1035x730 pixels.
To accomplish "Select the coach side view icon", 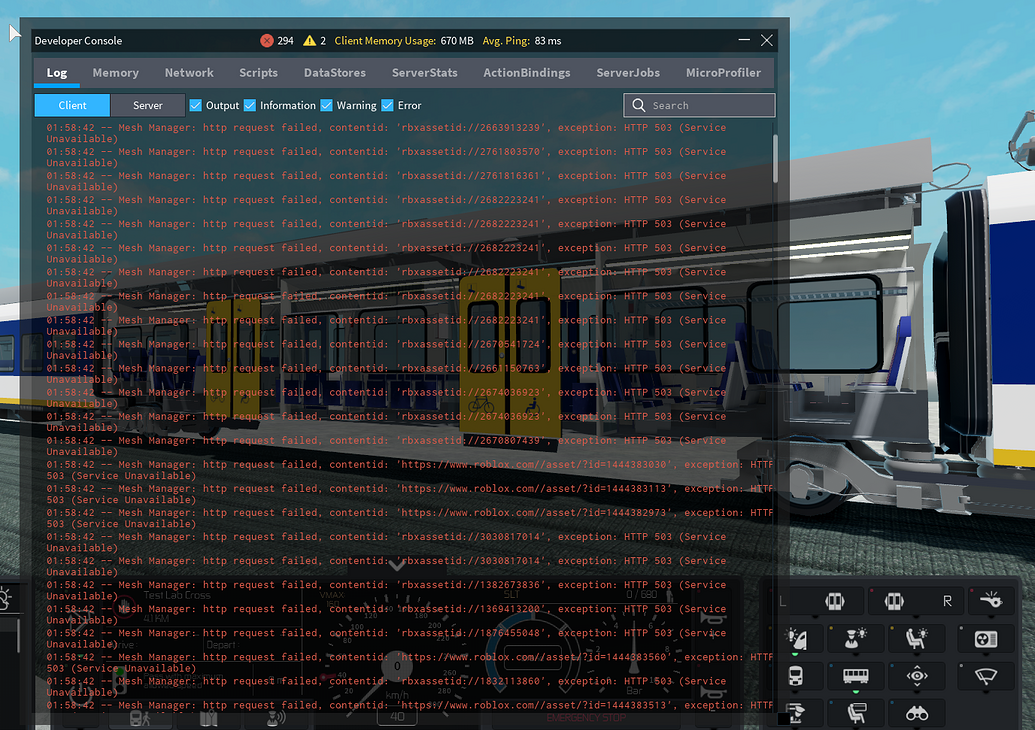I will [x=855, y=676].
